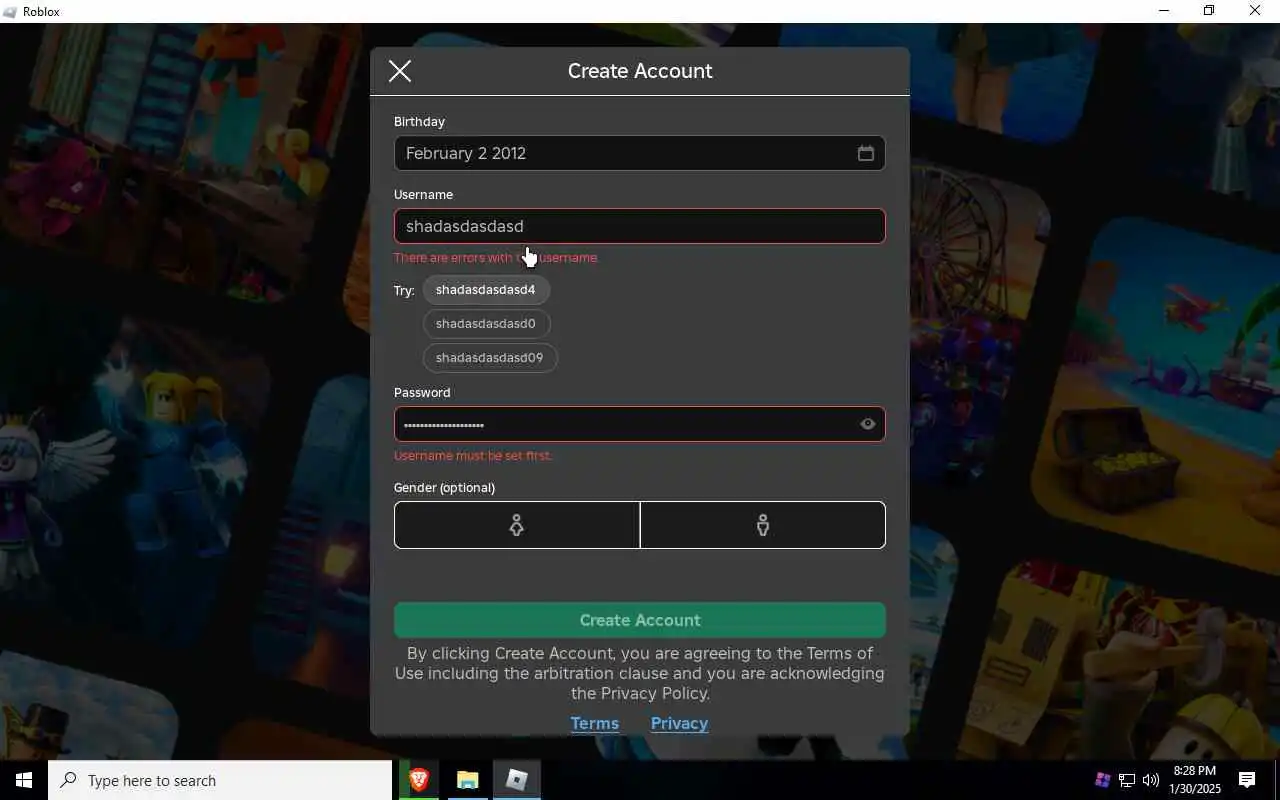Click the 'There are errors with the username.' message
Screen dimensions: 1280x800
496,258
